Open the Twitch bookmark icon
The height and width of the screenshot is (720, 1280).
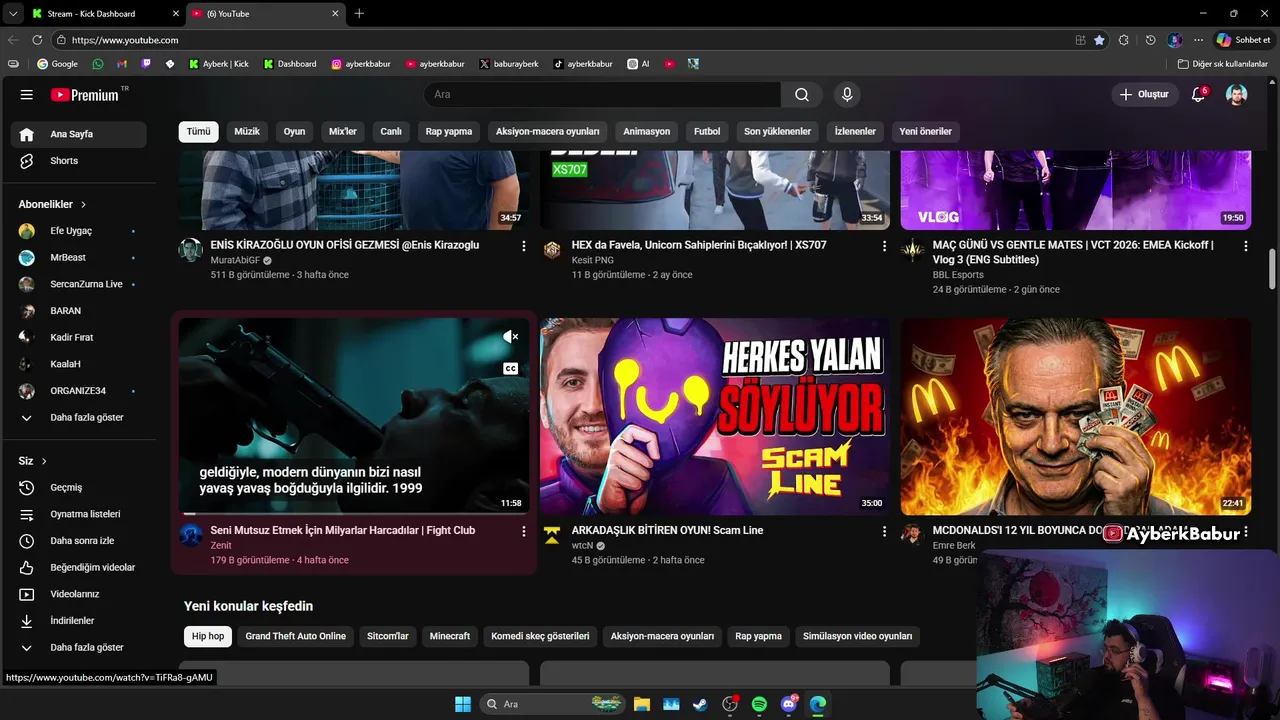tap(146, 64)
